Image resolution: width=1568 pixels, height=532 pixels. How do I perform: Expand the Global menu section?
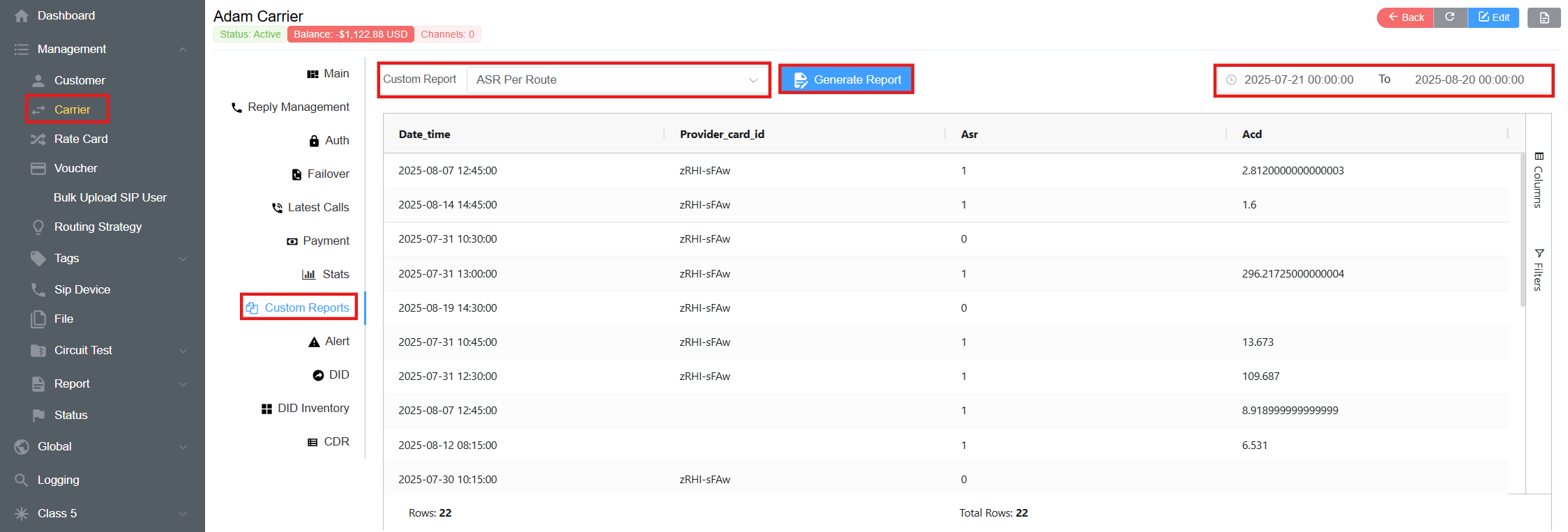coord(183,446)
